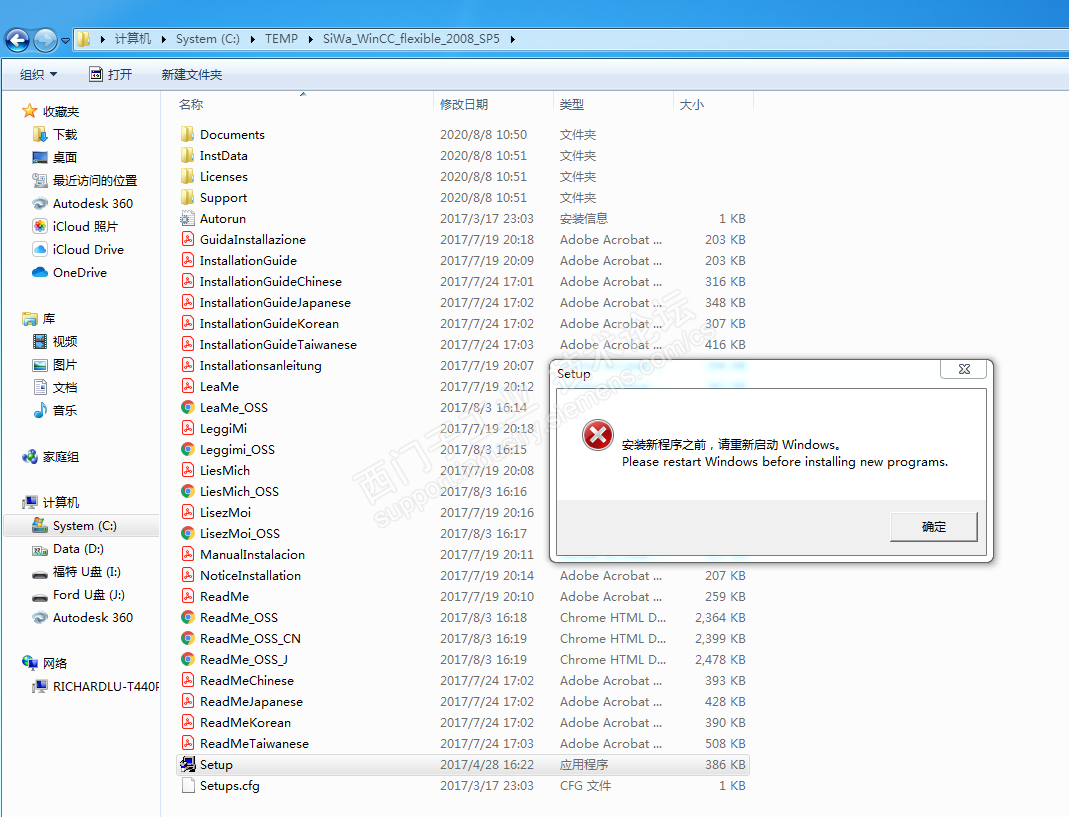Click the 打开 toolbar button
The height and width of the screenshot is (817, 1069).
click(x=110, y=74)
